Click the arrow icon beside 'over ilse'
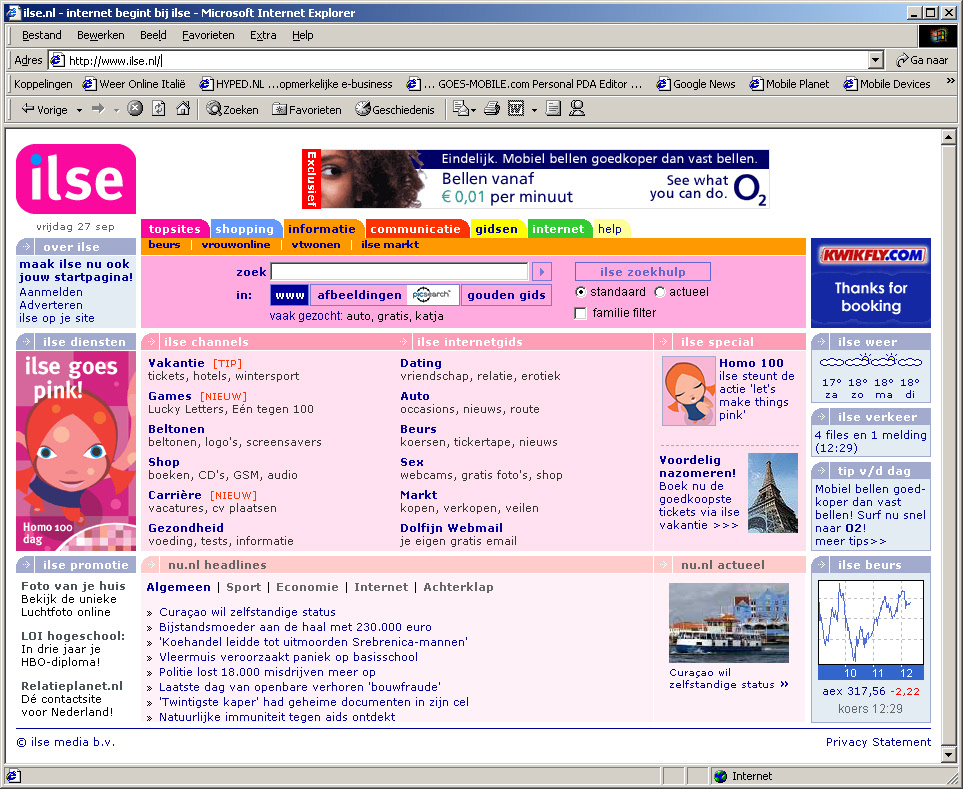The image size is (963, 789). (x=26, y=246)
